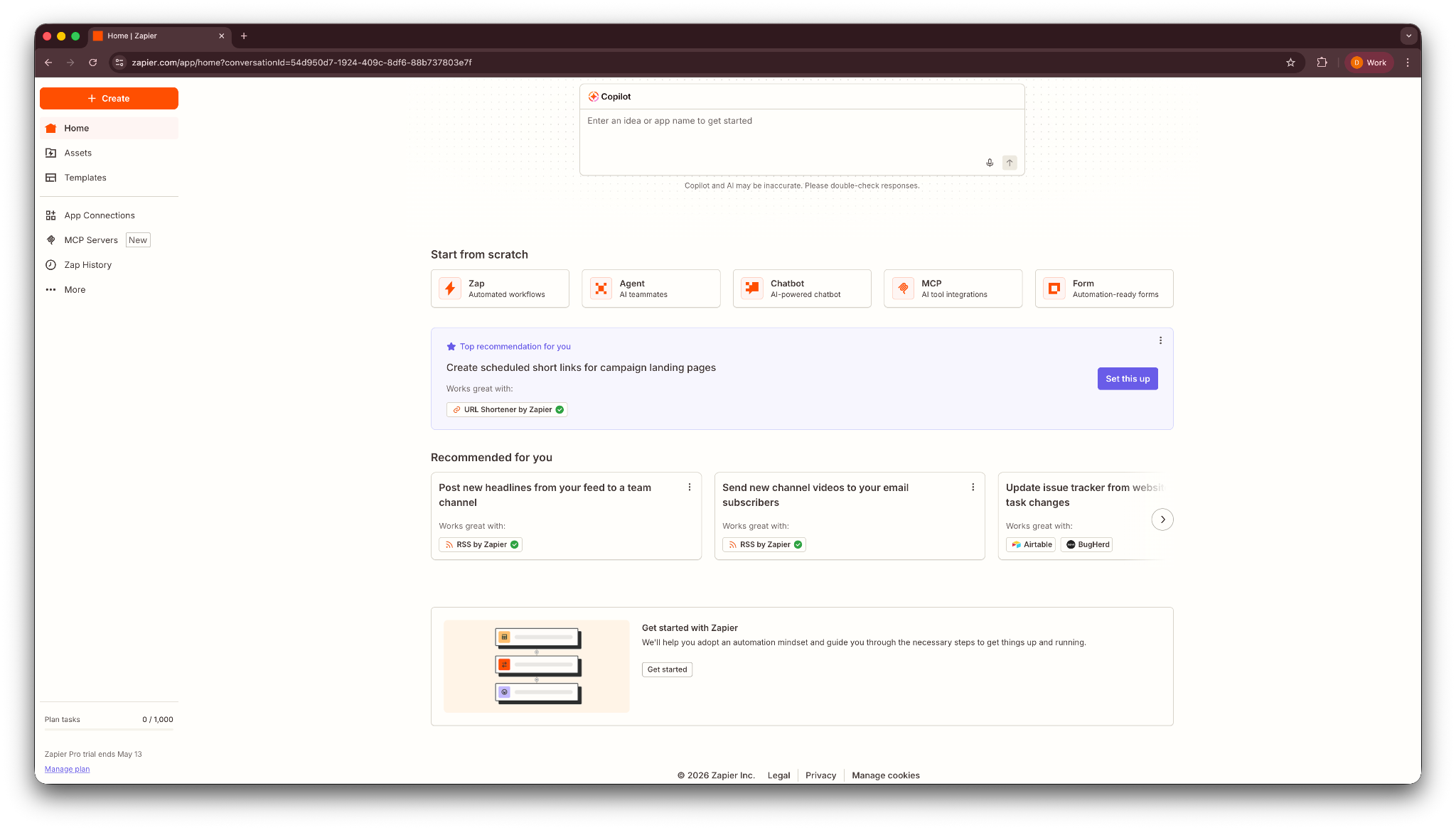Screen dimensions: 1456x830
Task: Click the address bar URL
Action: 301,63
